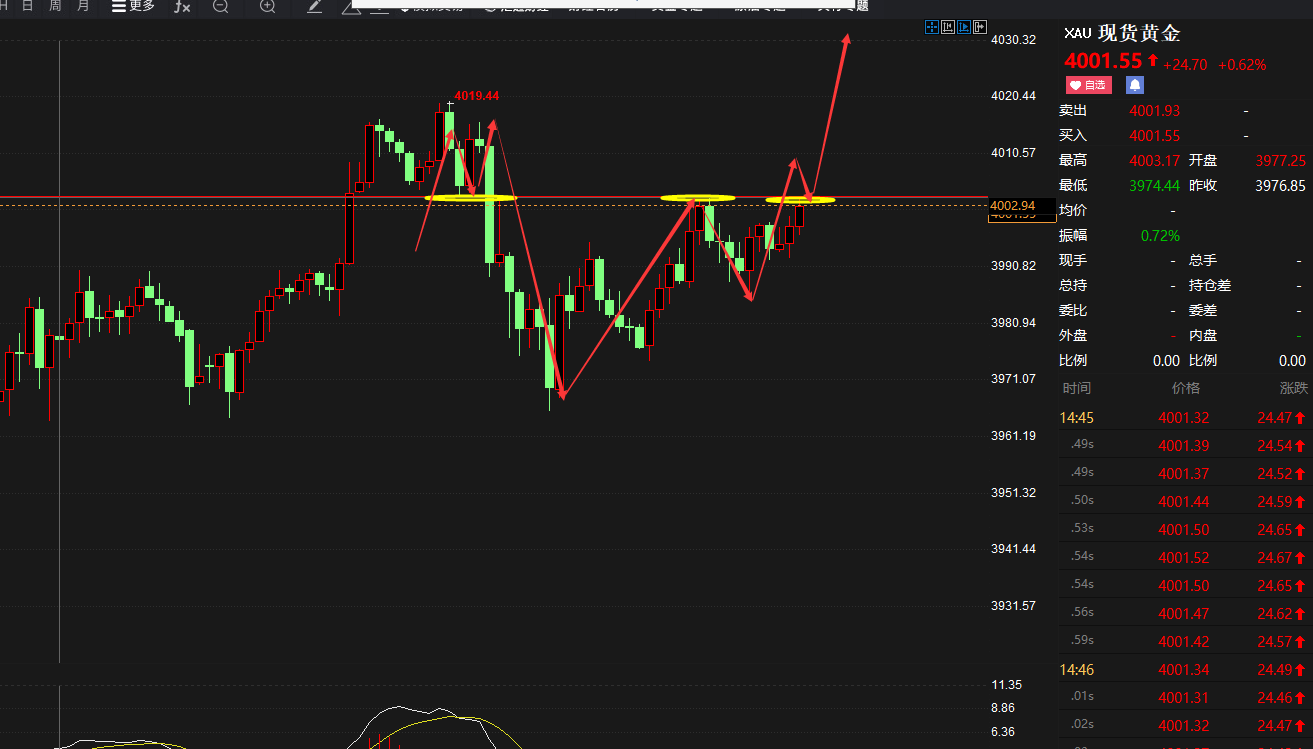
Task: Open the 更多 periods menu
Action: [133, 6]
